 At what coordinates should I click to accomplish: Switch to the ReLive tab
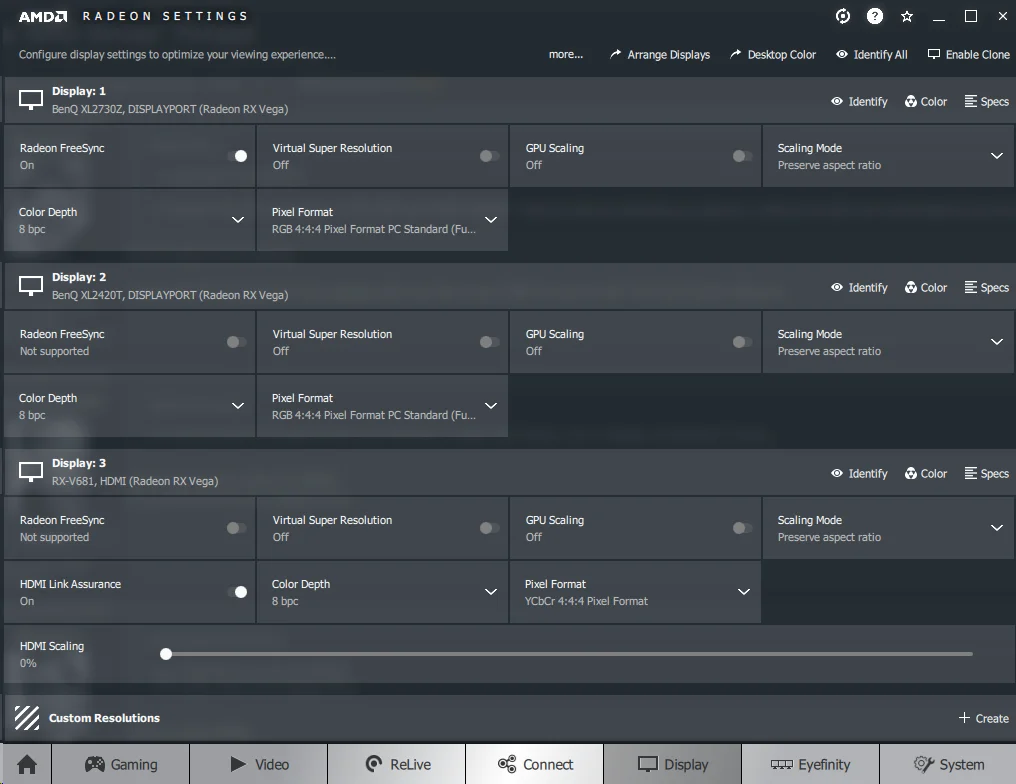(x=397, y=765)
